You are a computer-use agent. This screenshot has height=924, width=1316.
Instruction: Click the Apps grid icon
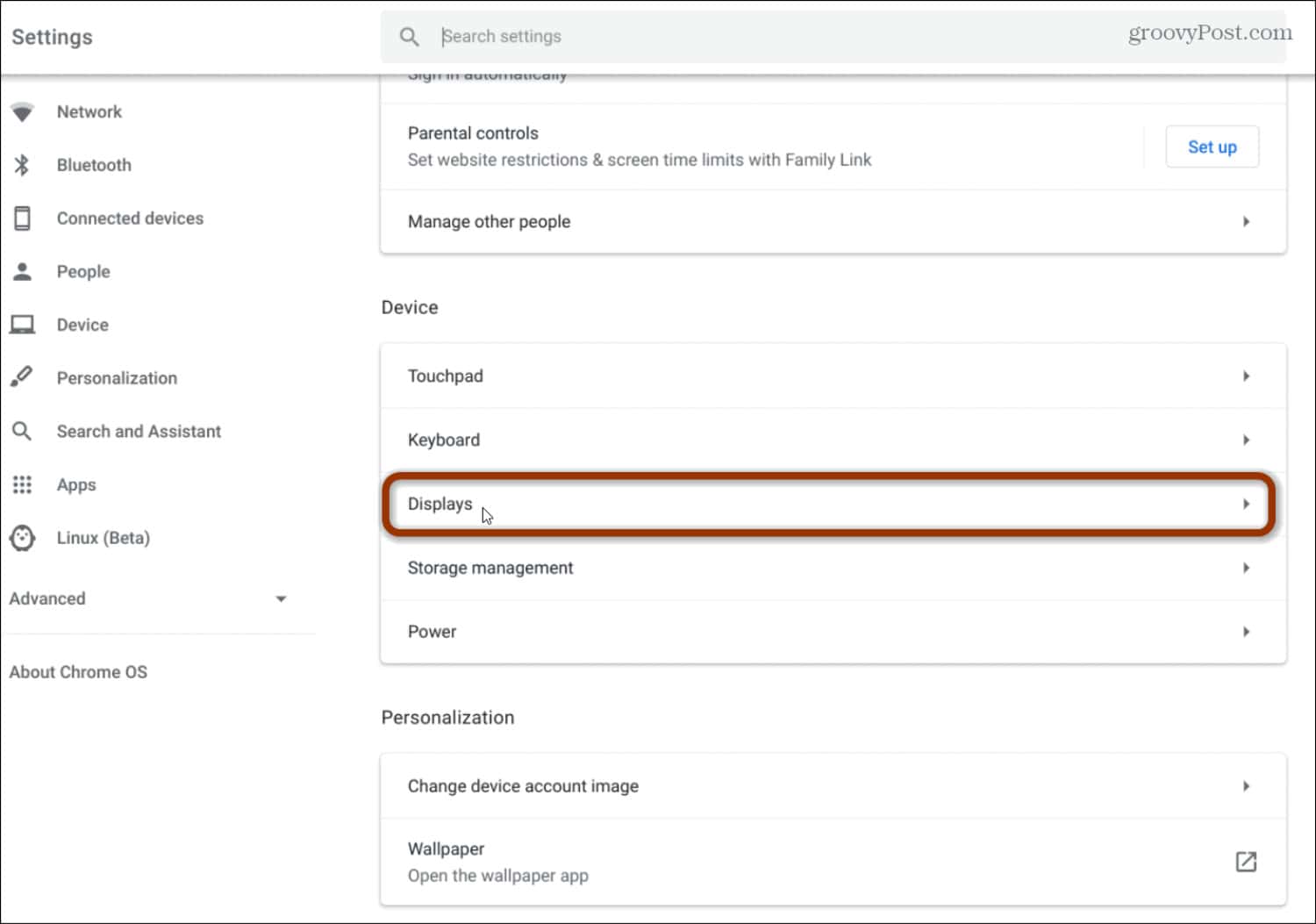22,484
